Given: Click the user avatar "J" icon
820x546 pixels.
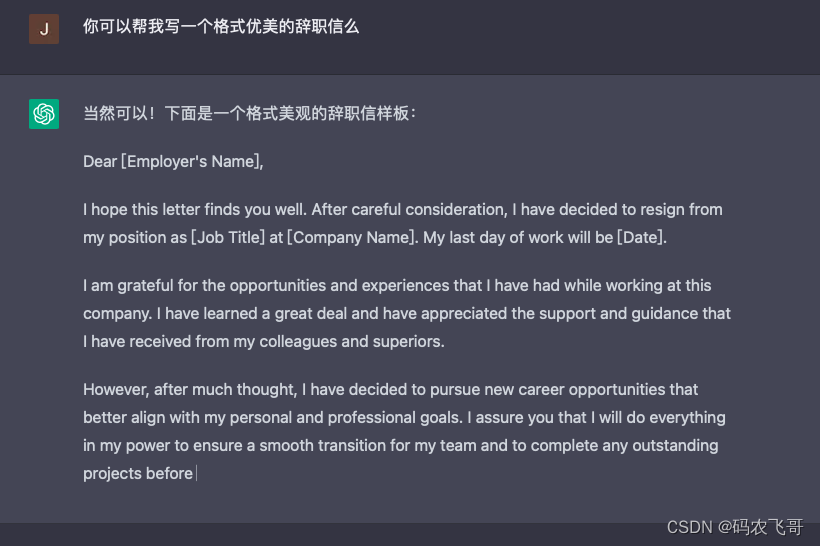Looking at the screenshot, I should point(44,29).
